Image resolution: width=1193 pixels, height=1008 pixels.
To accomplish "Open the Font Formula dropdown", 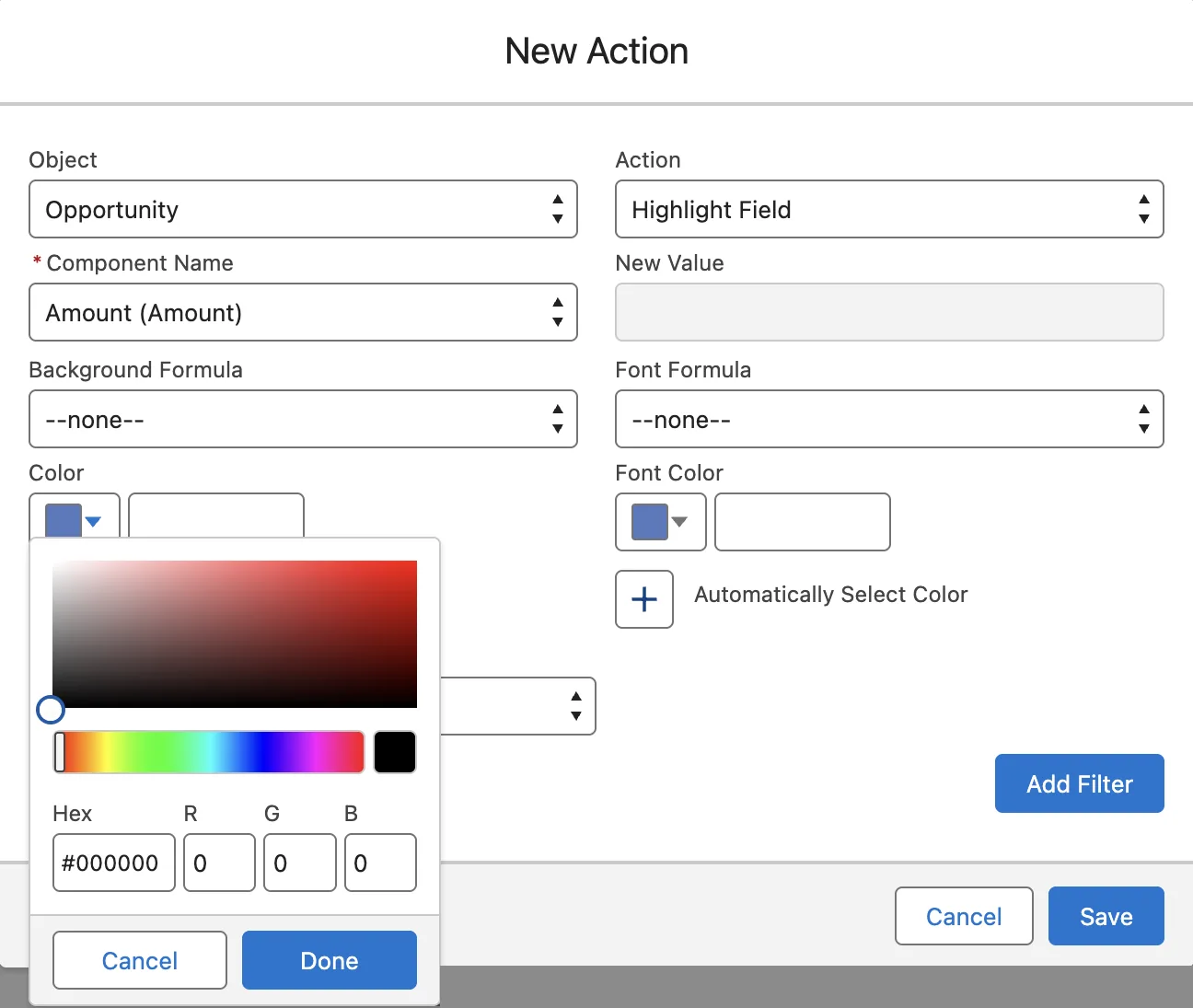I will [889, 419].
